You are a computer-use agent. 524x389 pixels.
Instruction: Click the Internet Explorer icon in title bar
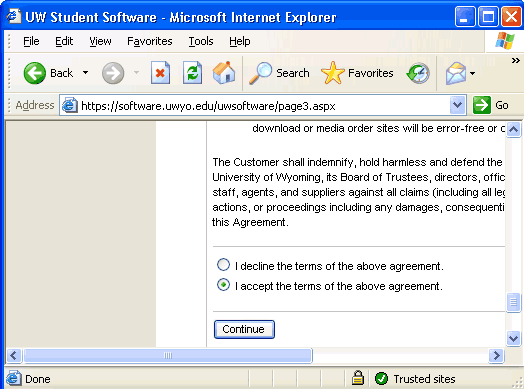pos(14,16)
